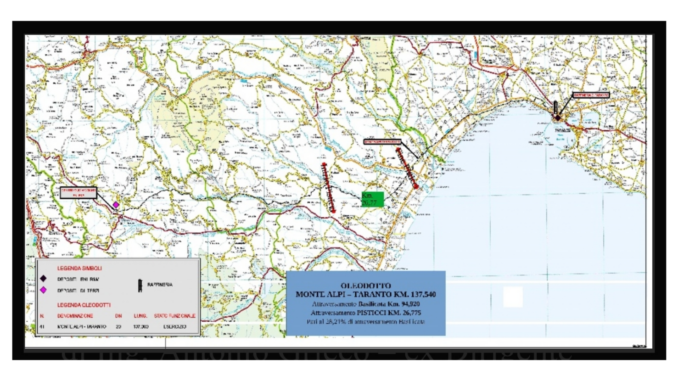Click the Legenda Oleodotti heading

tap(84, 305)
